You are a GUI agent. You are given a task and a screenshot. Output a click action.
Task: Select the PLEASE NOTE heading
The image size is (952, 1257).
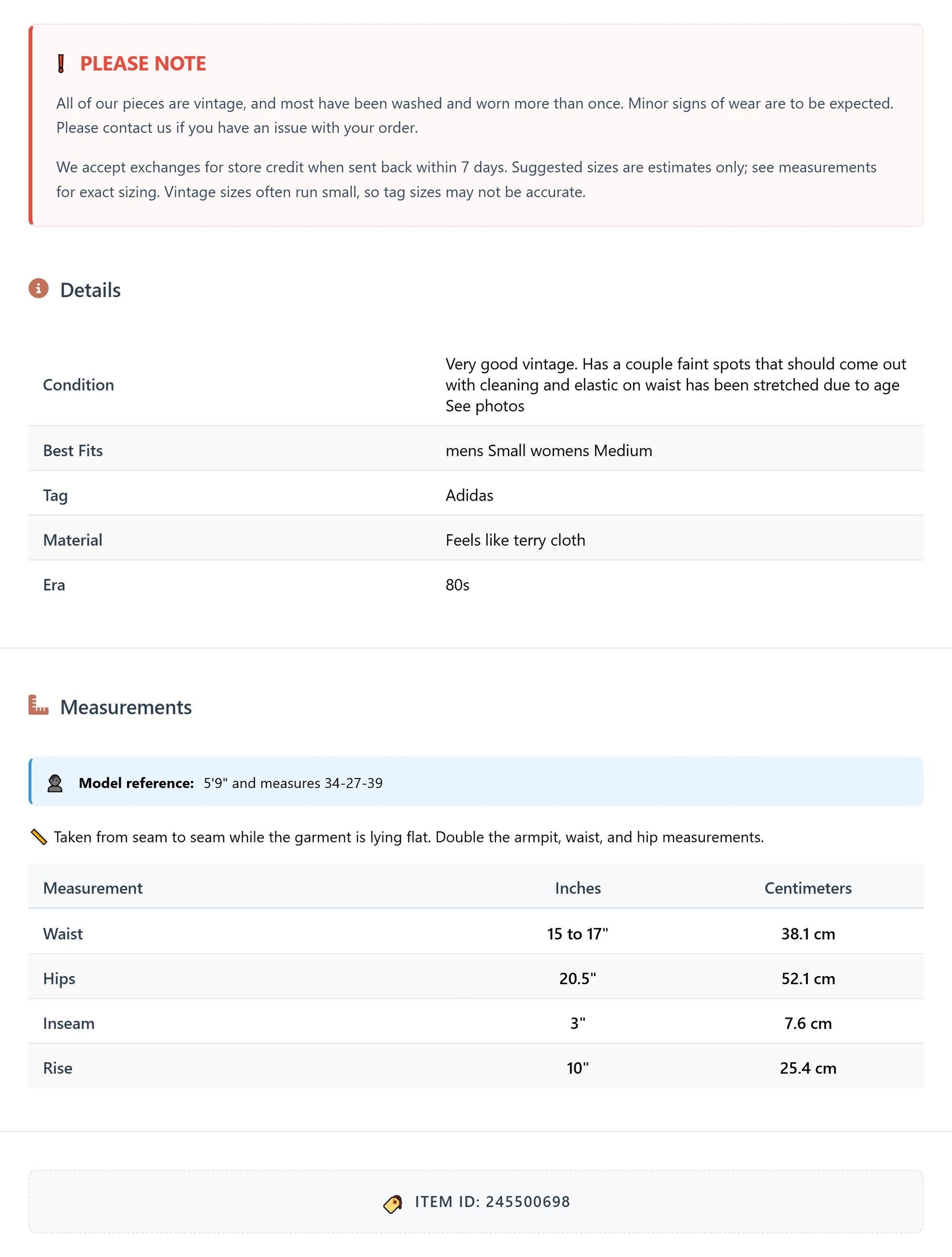(143, 64)
